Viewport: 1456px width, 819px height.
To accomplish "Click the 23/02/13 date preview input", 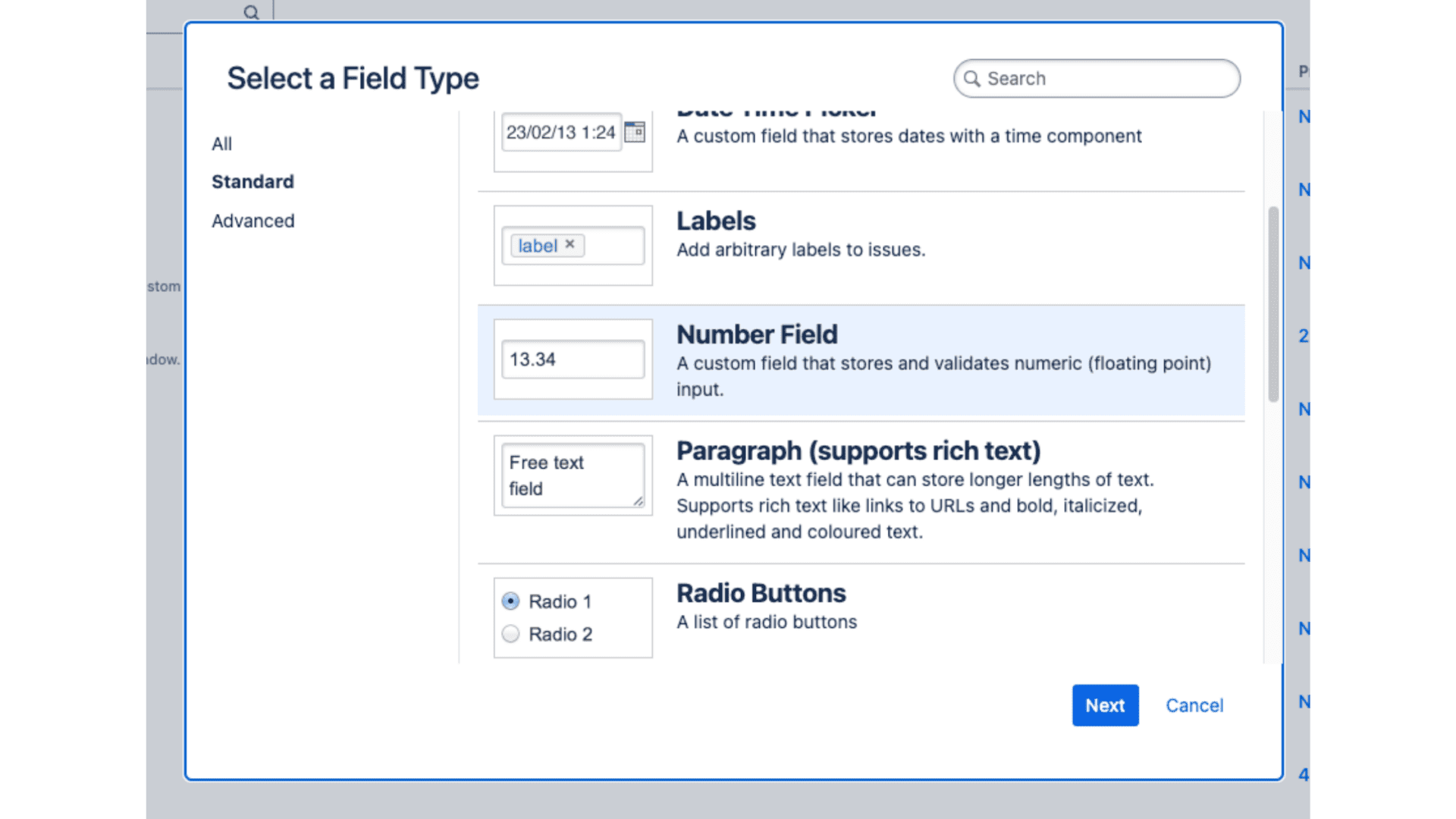I will coord(561,131).
